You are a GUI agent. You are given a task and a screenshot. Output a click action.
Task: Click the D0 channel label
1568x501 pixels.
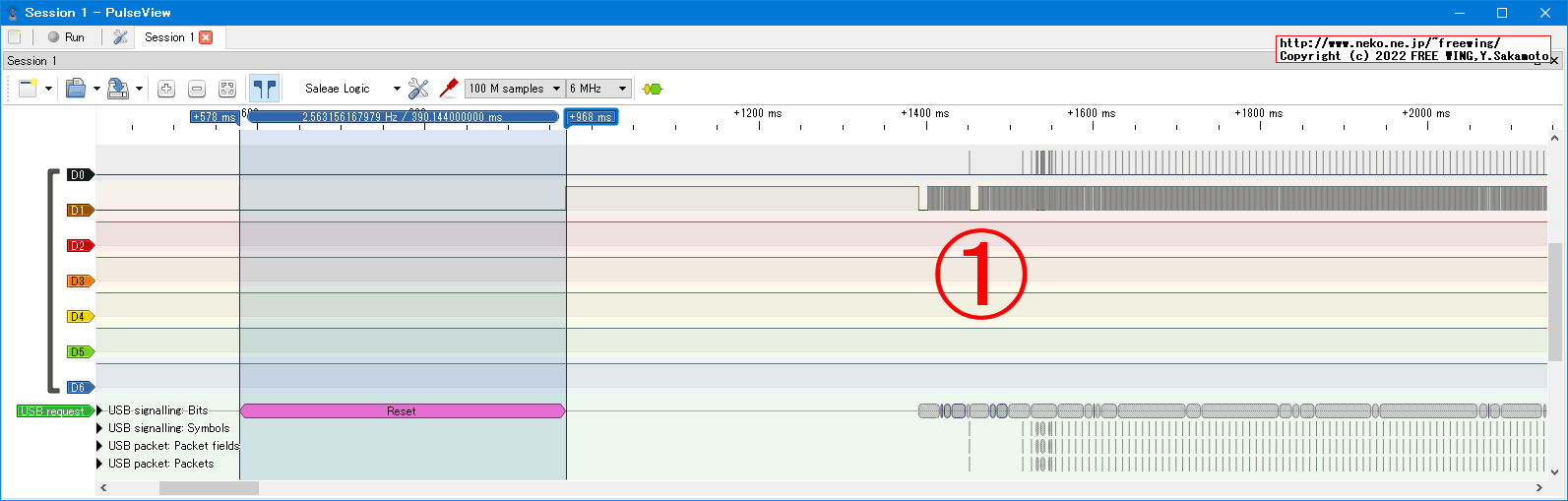click(79, 175)
